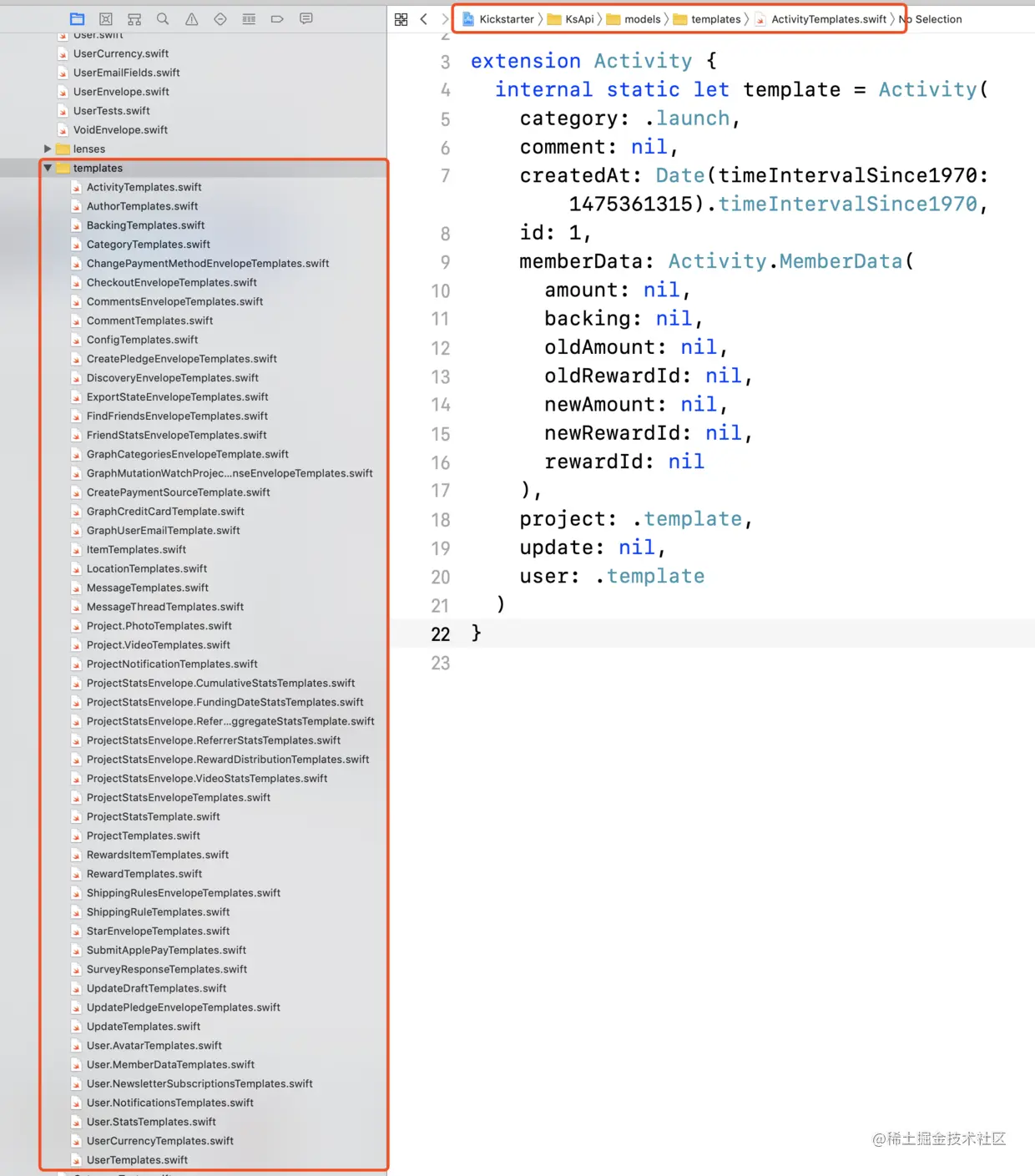Open User.StatsTemplates.swift file
This screenshot has height=1176, width=1035.
(151, 1123)
